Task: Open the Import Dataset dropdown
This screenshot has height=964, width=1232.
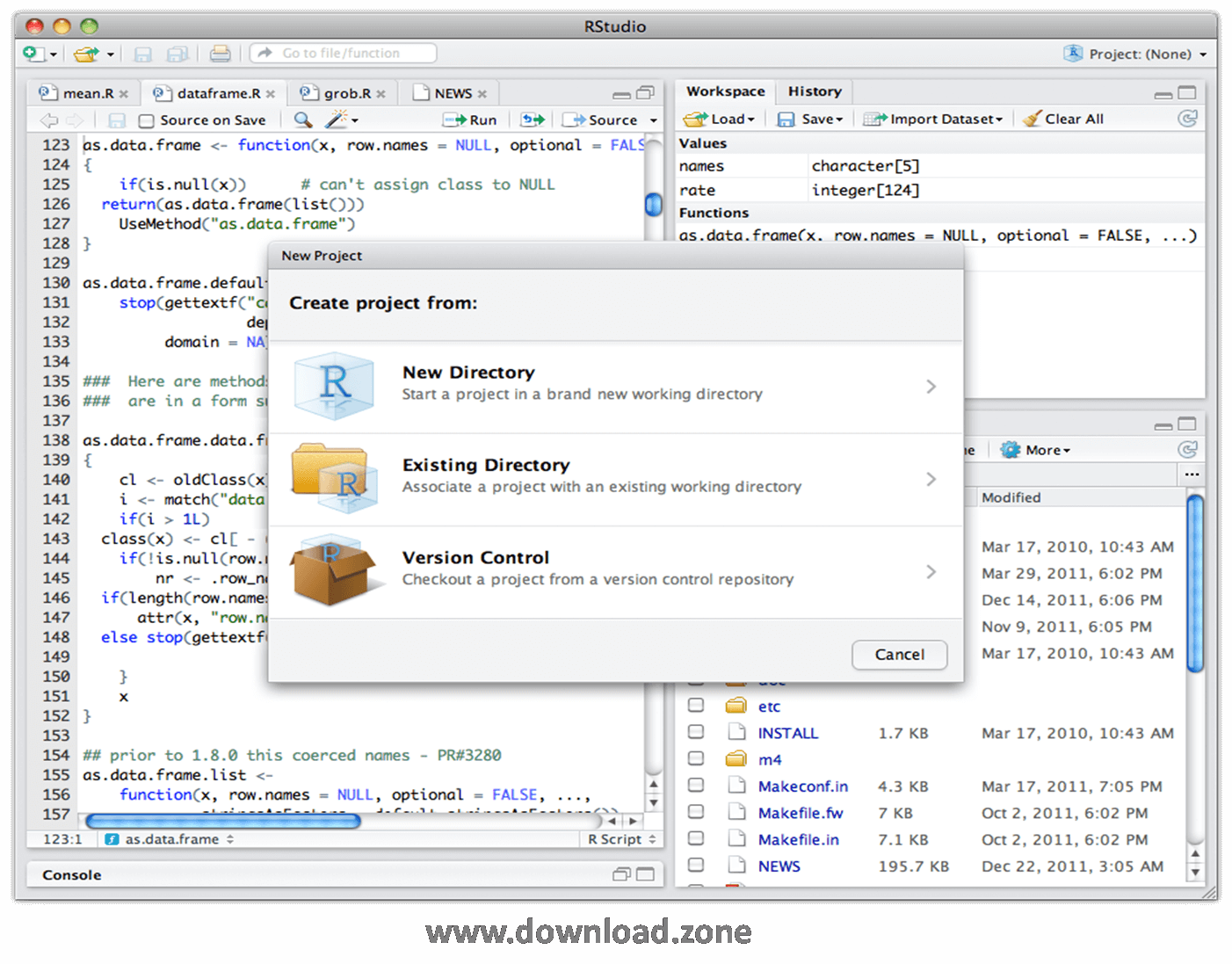Action: click(932, 119)
